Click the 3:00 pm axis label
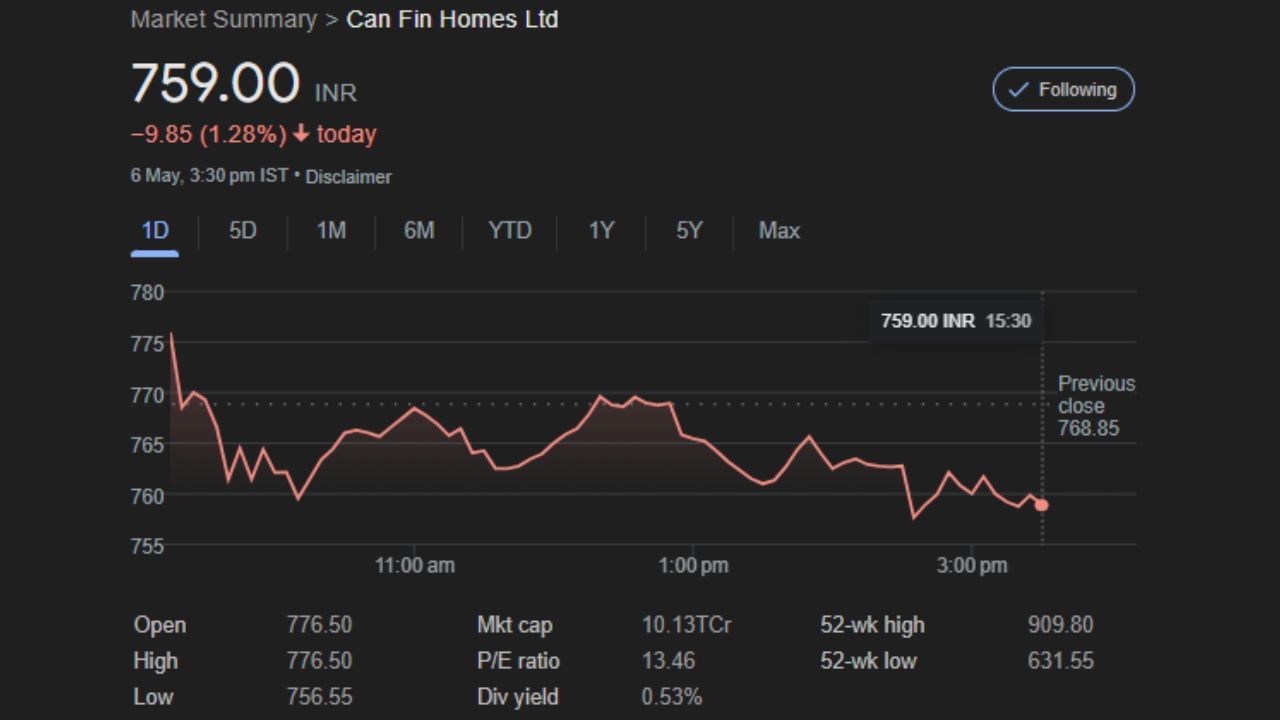The image size is (1280, 720). 972,566
